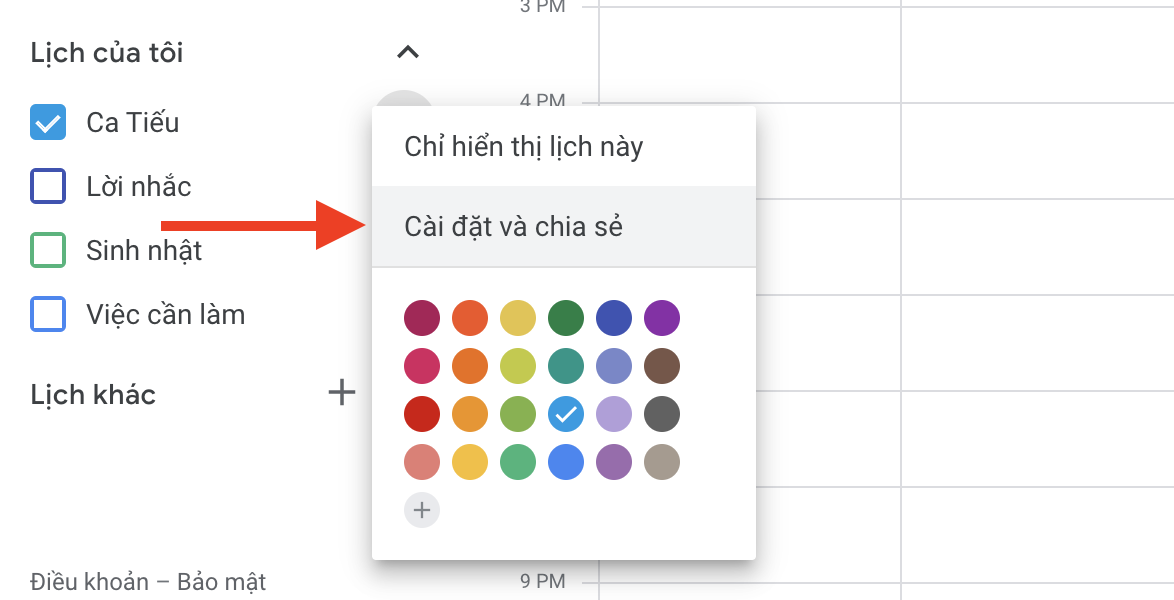Click the Lịch khác section label

click(93, 395)
